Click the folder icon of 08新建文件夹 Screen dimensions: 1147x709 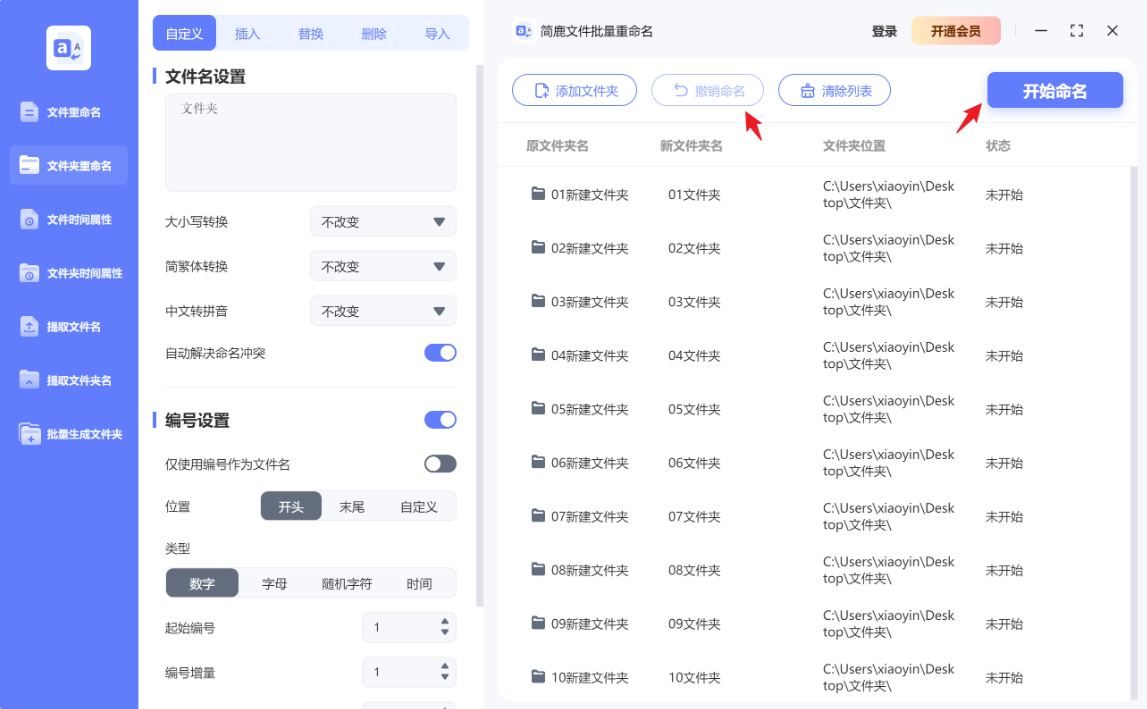538,569
